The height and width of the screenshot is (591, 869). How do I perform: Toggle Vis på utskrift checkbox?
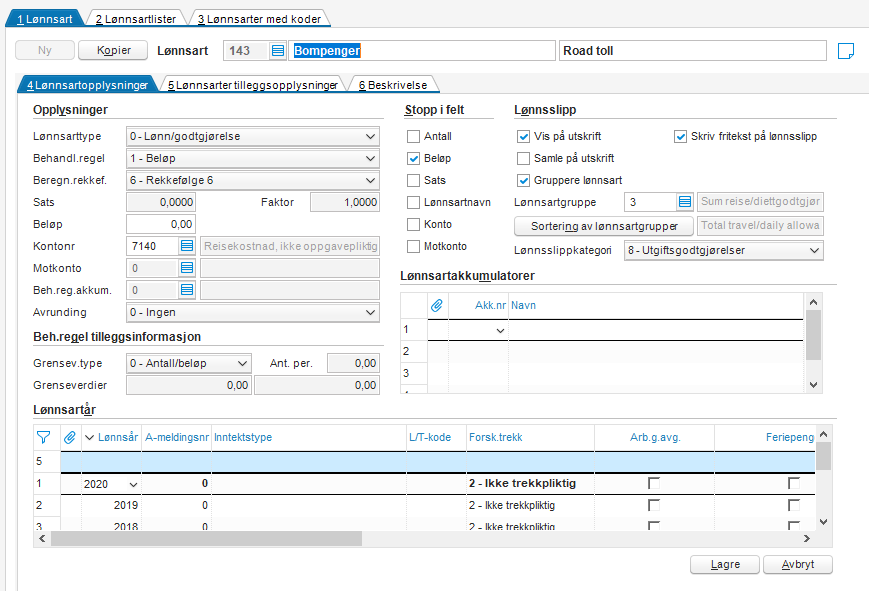523,136
